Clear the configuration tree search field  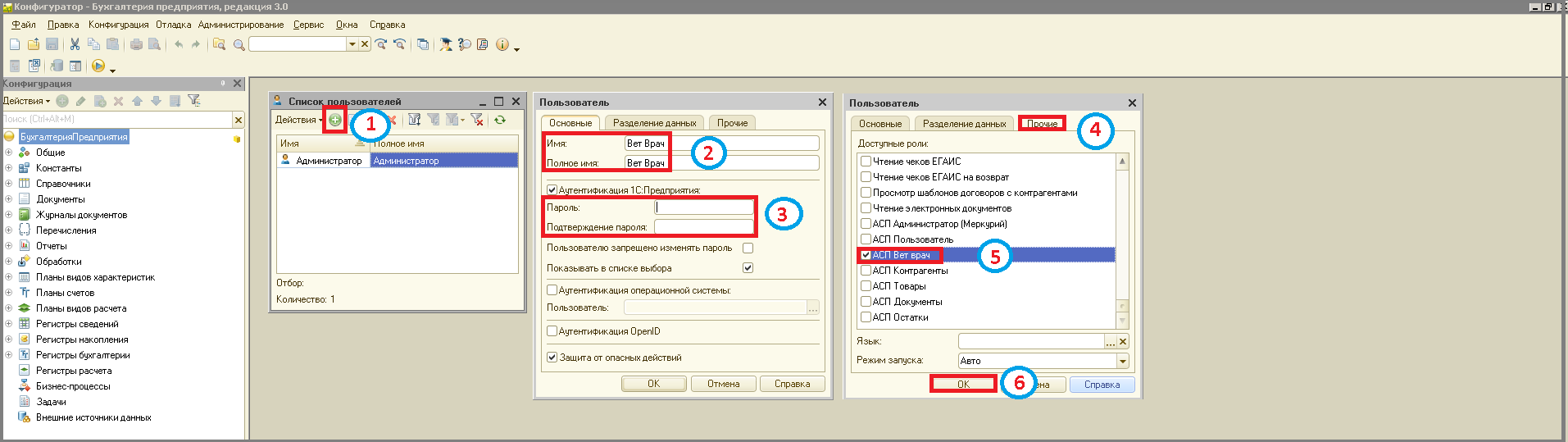[238, 120]
